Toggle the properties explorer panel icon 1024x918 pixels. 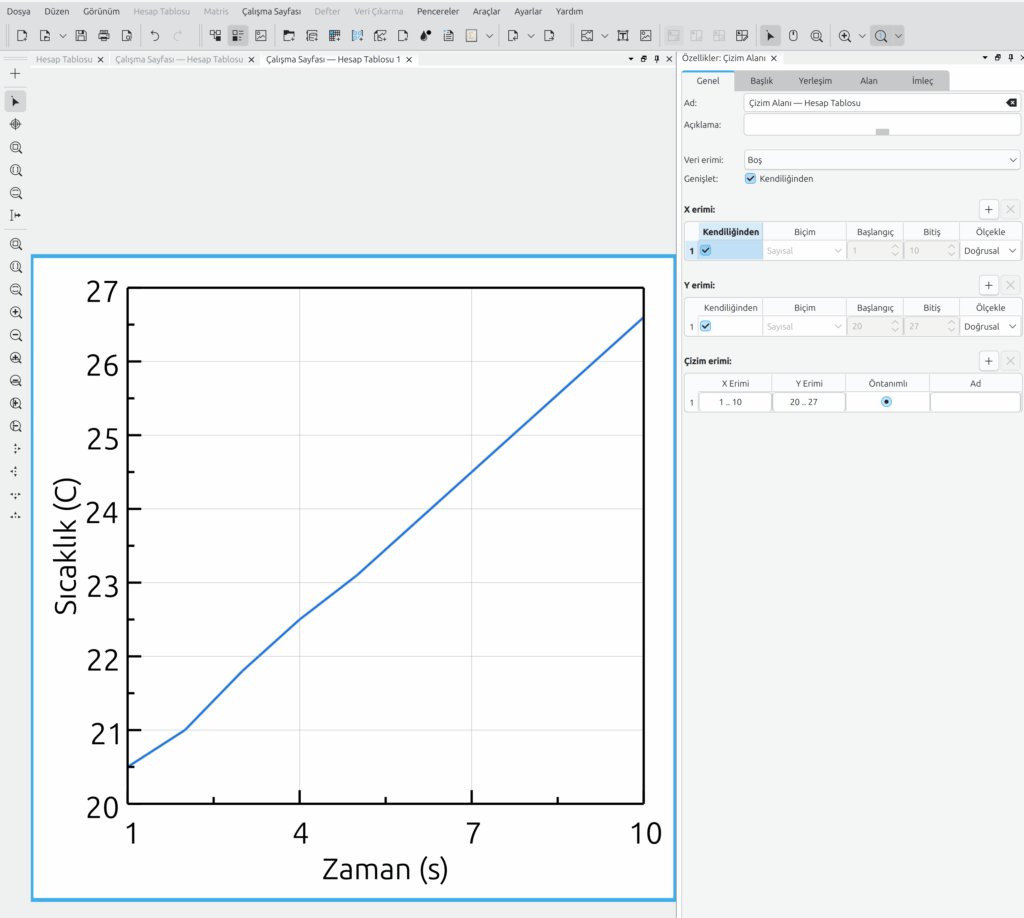pyautogui.click(x=238, y=36)
